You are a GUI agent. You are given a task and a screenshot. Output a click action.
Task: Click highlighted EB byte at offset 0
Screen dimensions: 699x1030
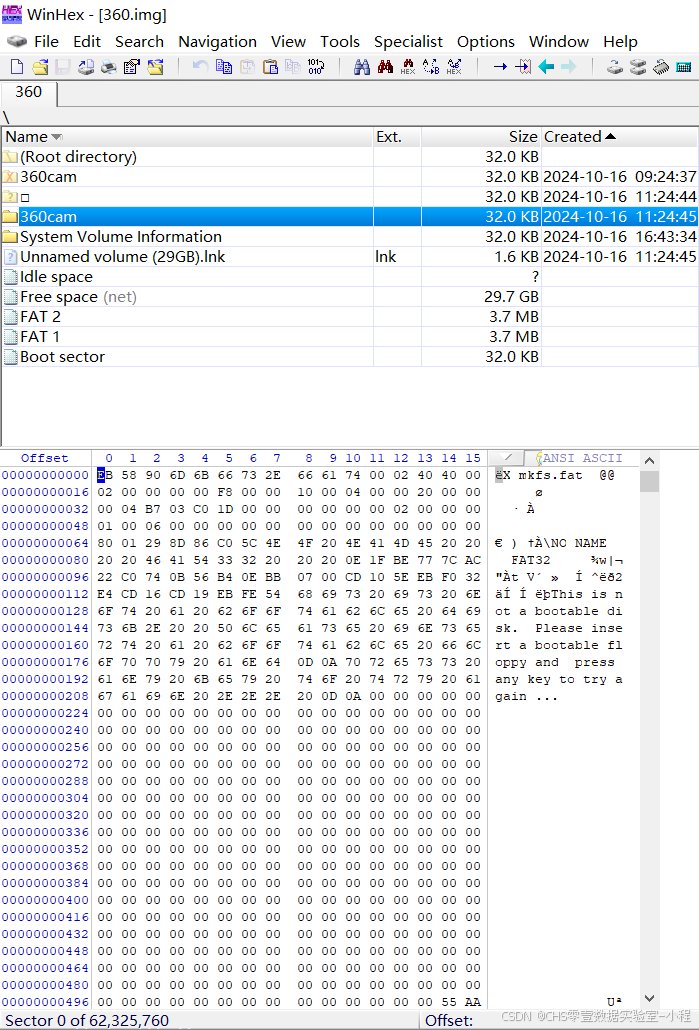[x=104, y=475]
